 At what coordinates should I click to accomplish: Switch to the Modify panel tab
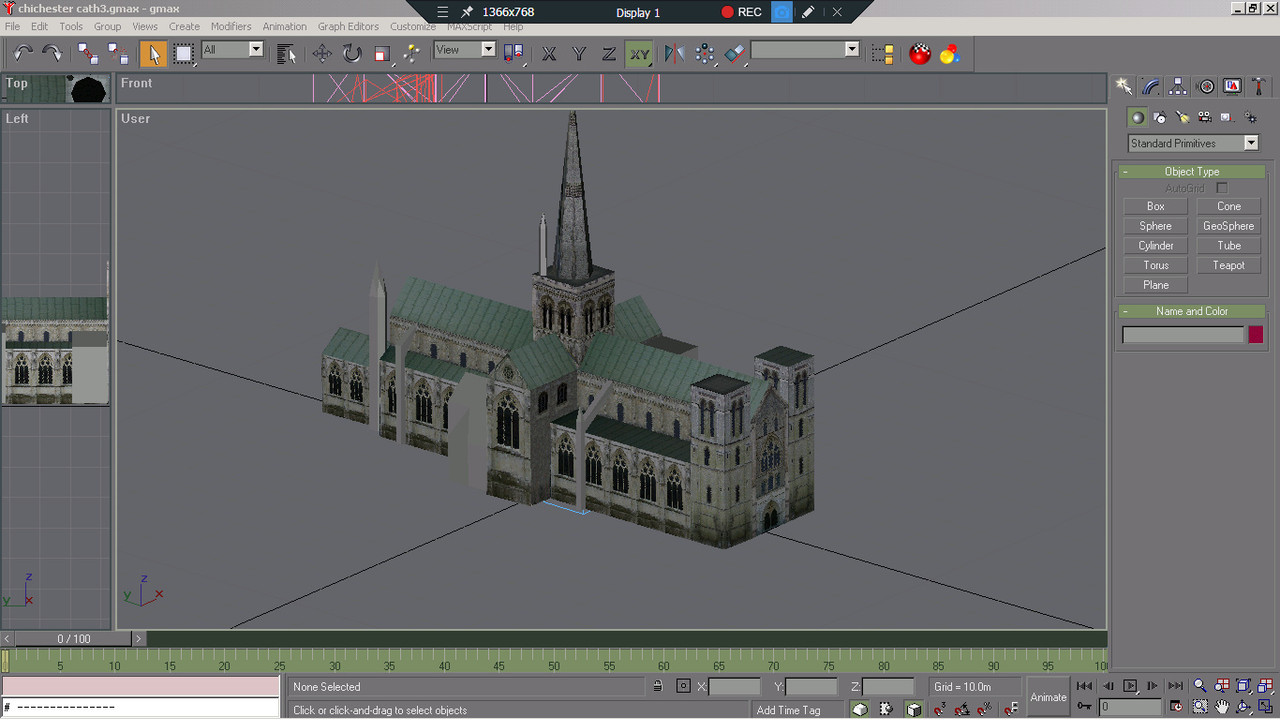(x=1151, y=87)
